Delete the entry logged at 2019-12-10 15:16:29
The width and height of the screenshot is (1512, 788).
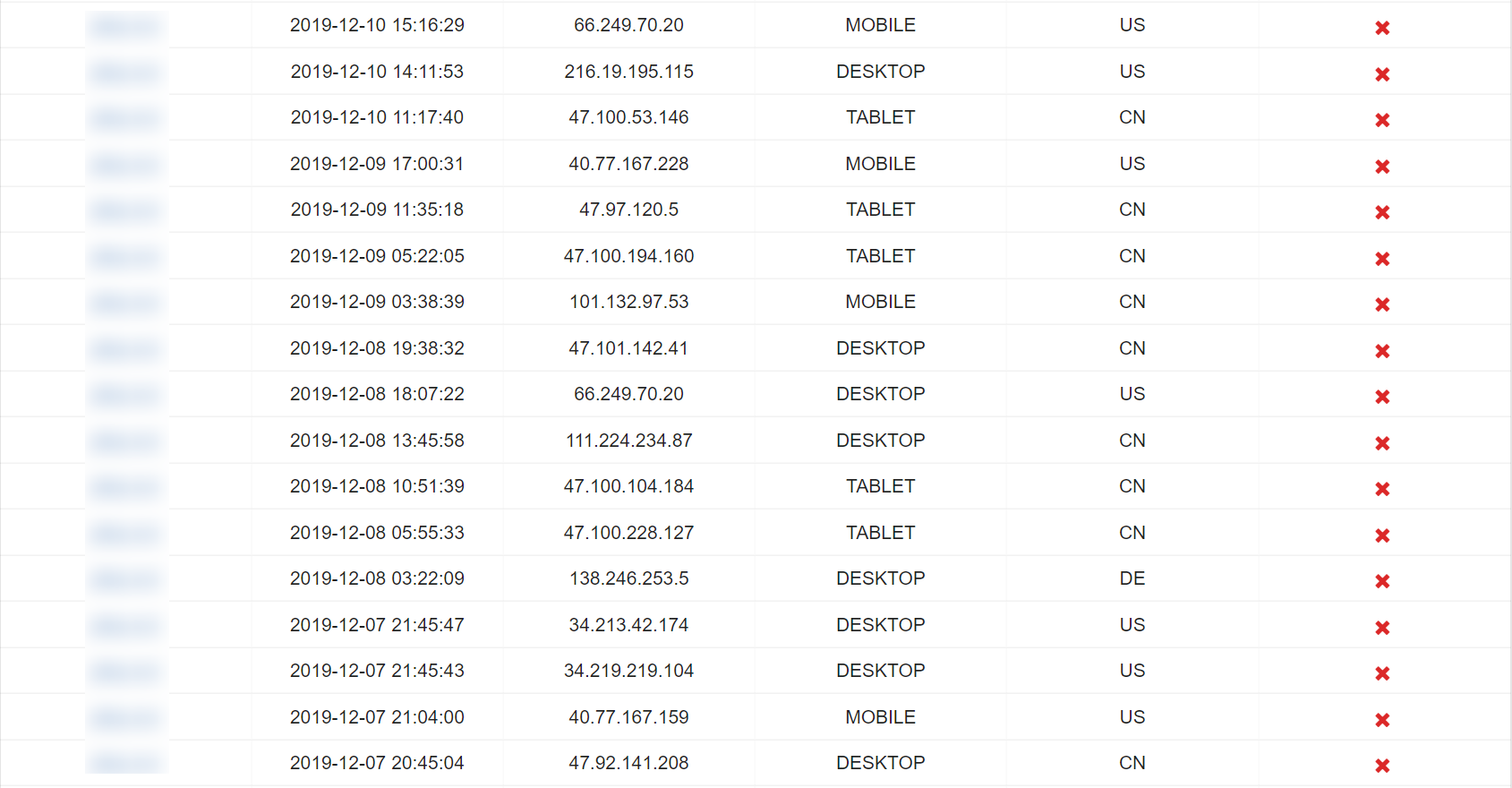pyautogui.click(x=1382, y=28)
